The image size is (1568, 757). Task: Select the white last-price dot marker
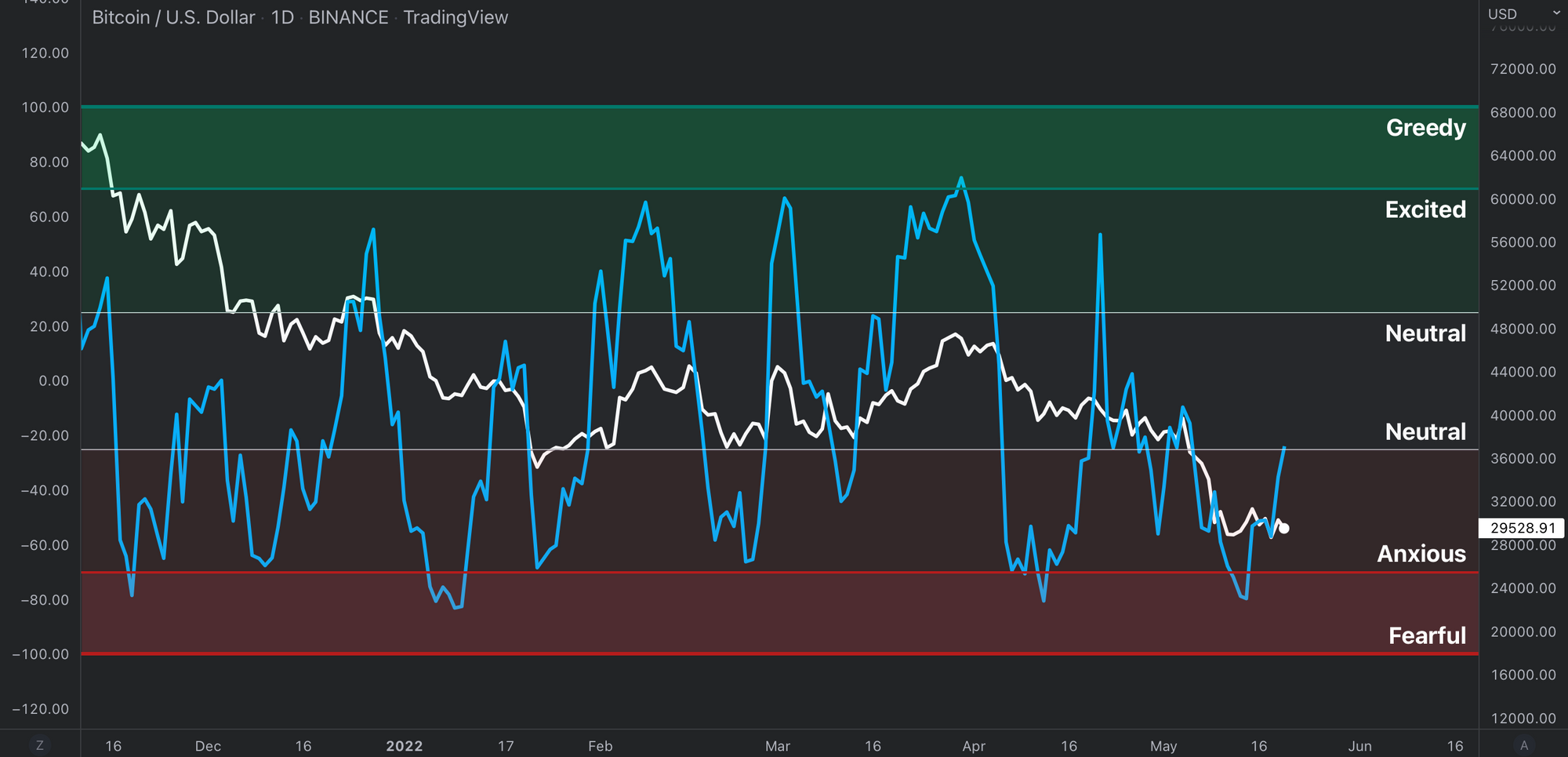pyautogui.click(x=1284, y=529)
